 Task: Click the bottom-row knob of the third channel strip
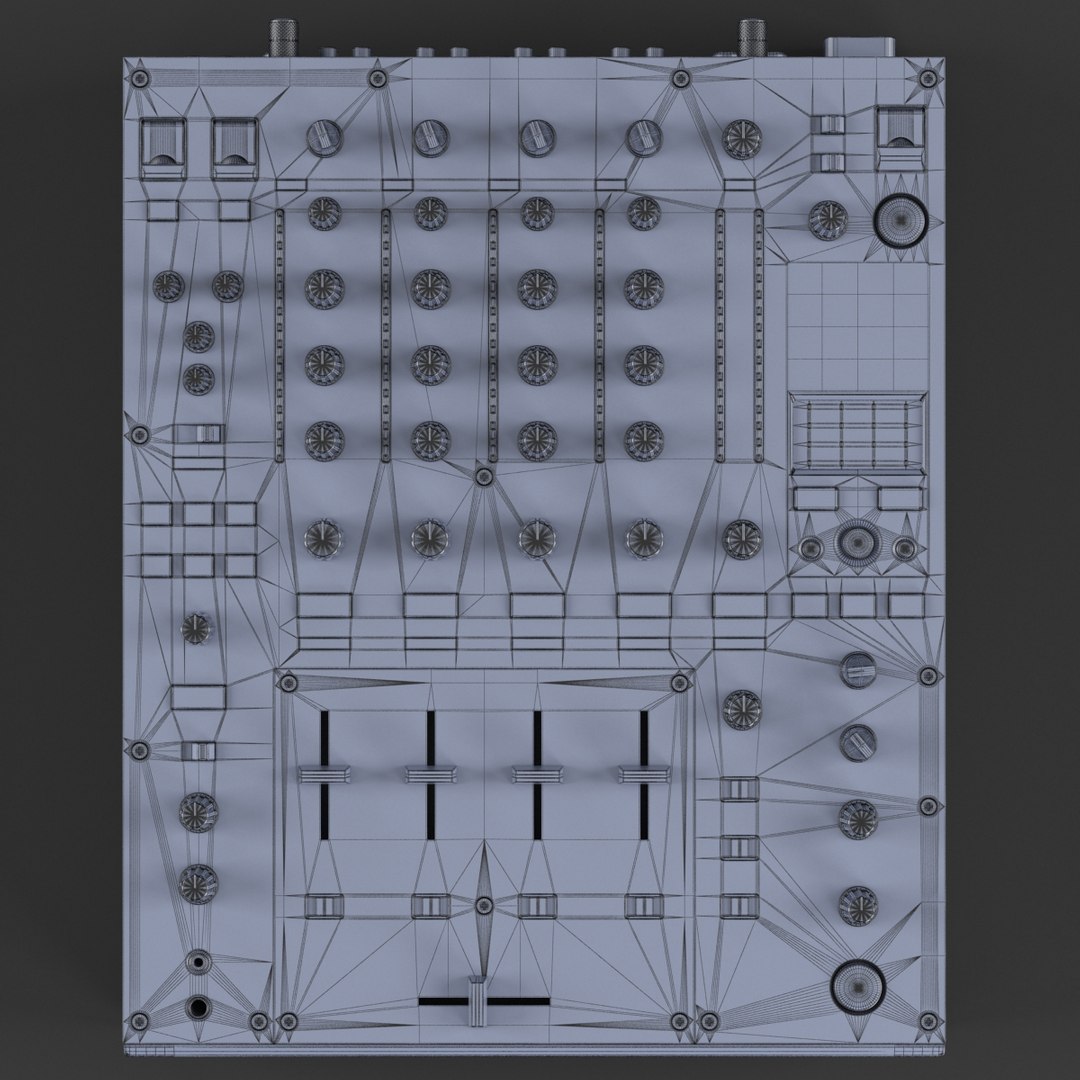[x=537, y=539]
